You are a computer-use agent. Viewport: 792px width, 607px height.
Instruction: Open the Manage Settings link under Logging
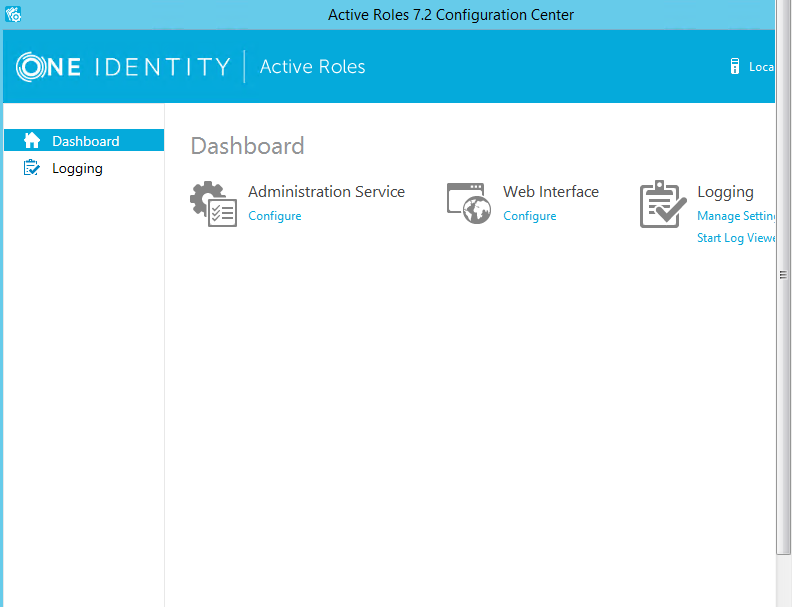click(736, 216)
